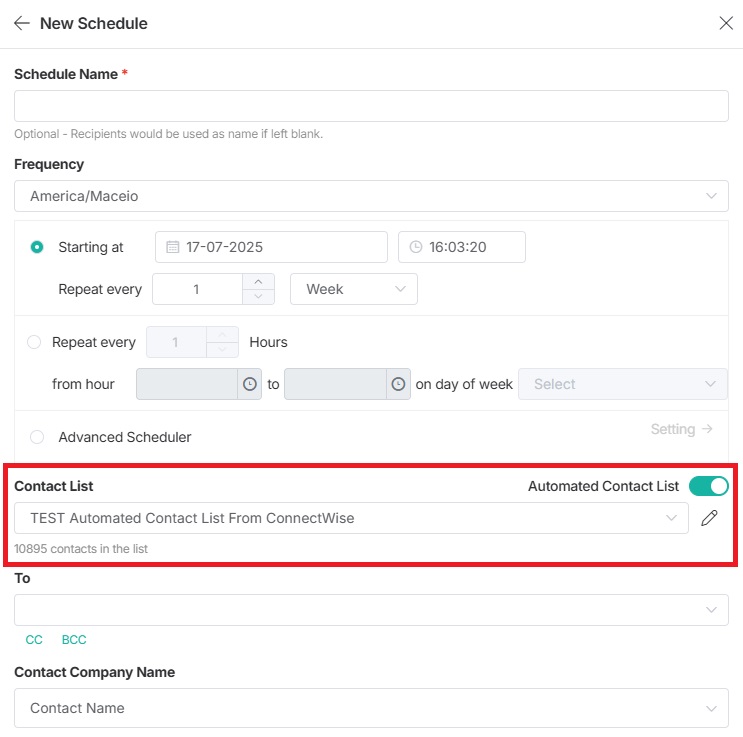
Task: Click the BCC link
Action: (x=74, y=640)
